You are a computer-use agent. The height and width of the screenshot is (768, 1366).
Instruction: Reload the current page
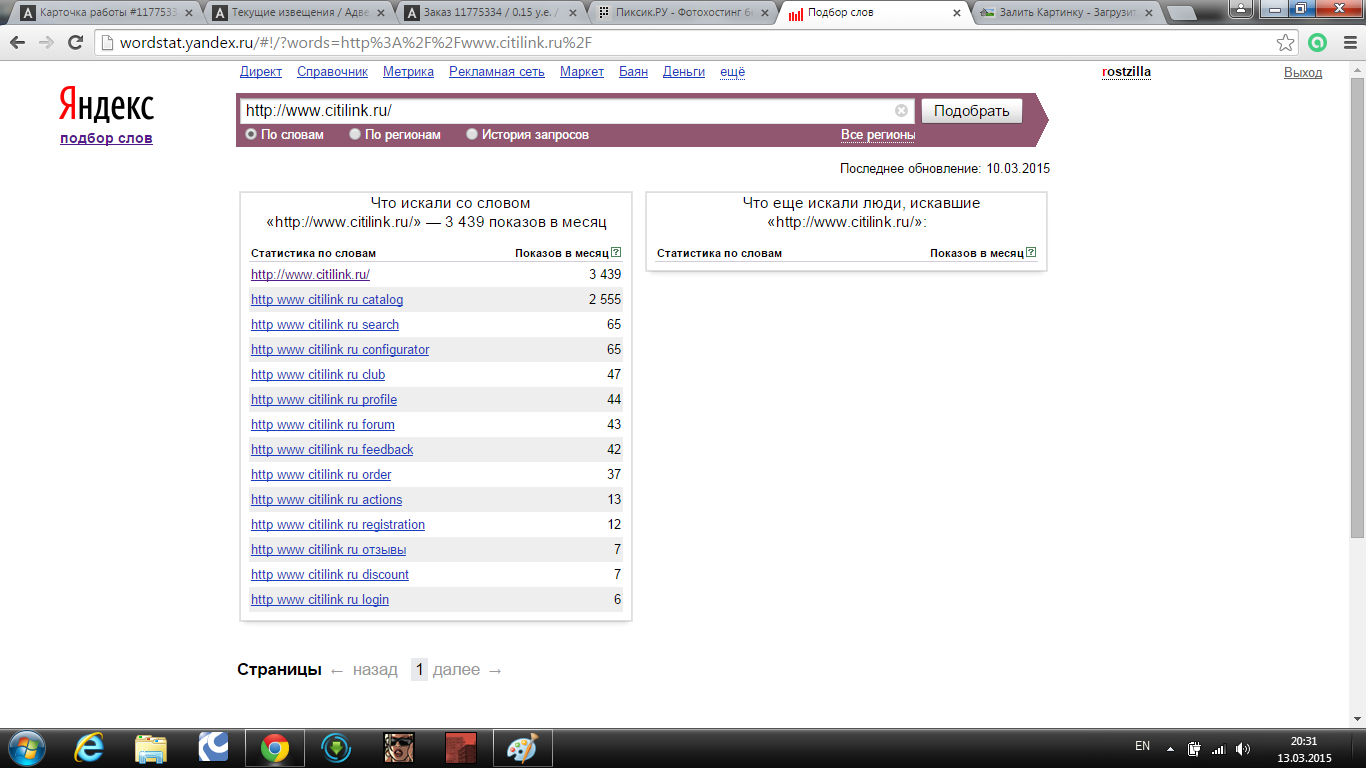tap(75, 43)
